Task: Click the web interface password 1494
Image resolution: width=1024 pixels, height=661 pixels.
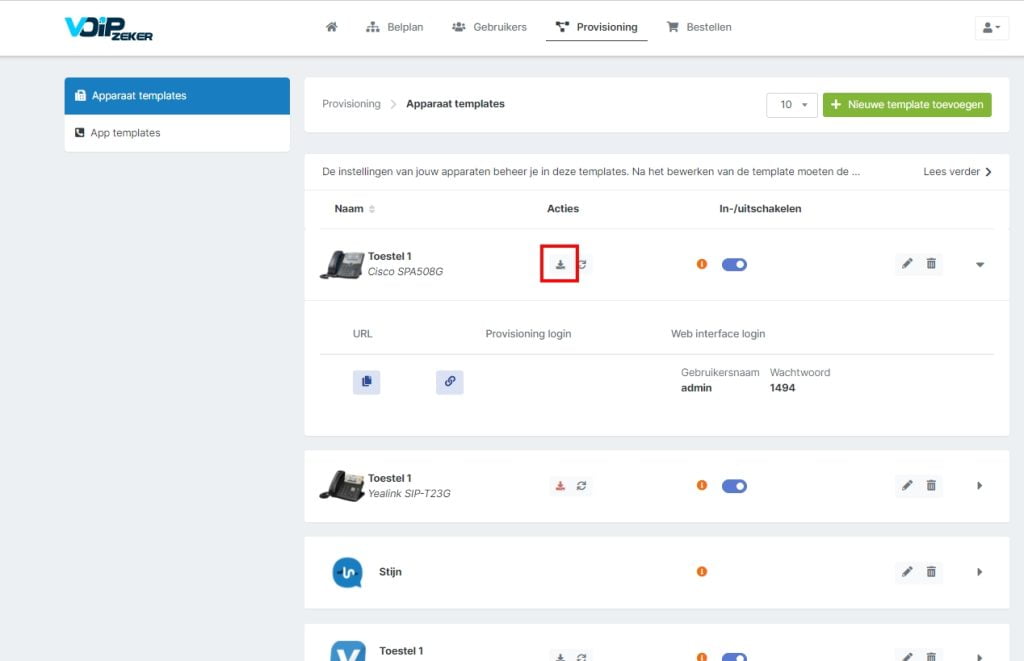Action: click(x=782, y=388)
